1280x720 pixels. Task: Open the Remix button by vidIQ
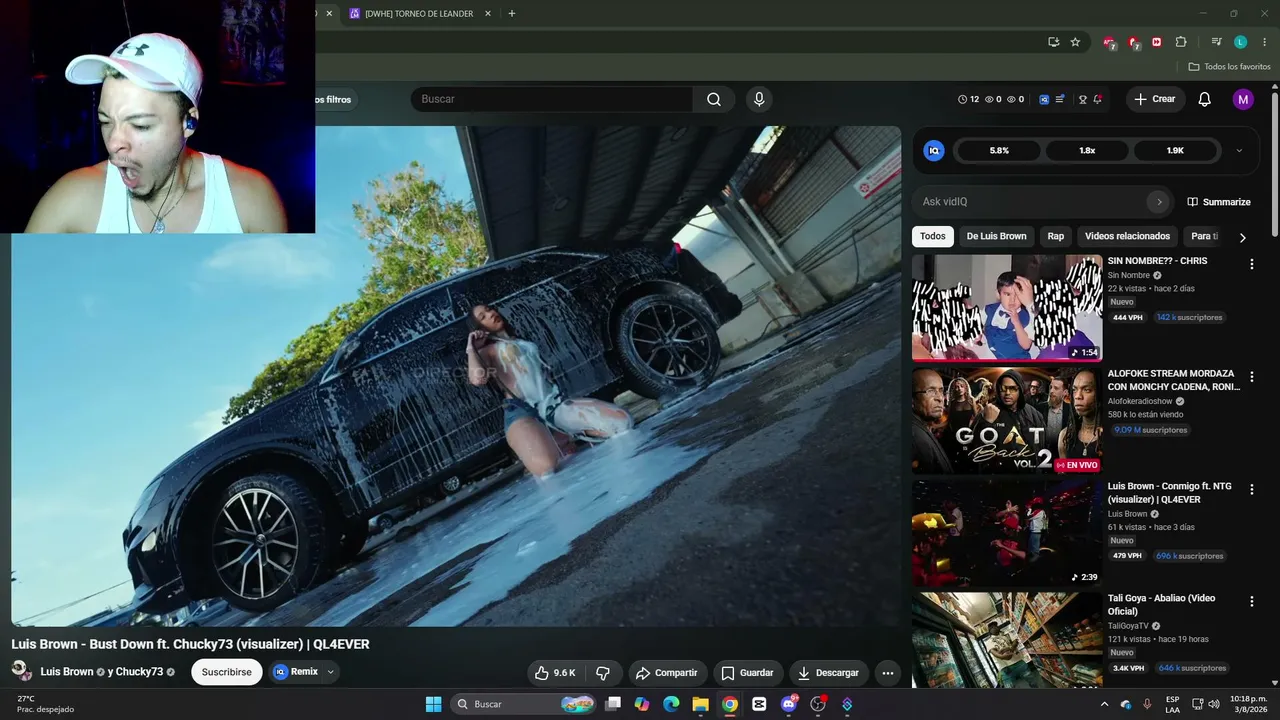[x=297, y=672]
